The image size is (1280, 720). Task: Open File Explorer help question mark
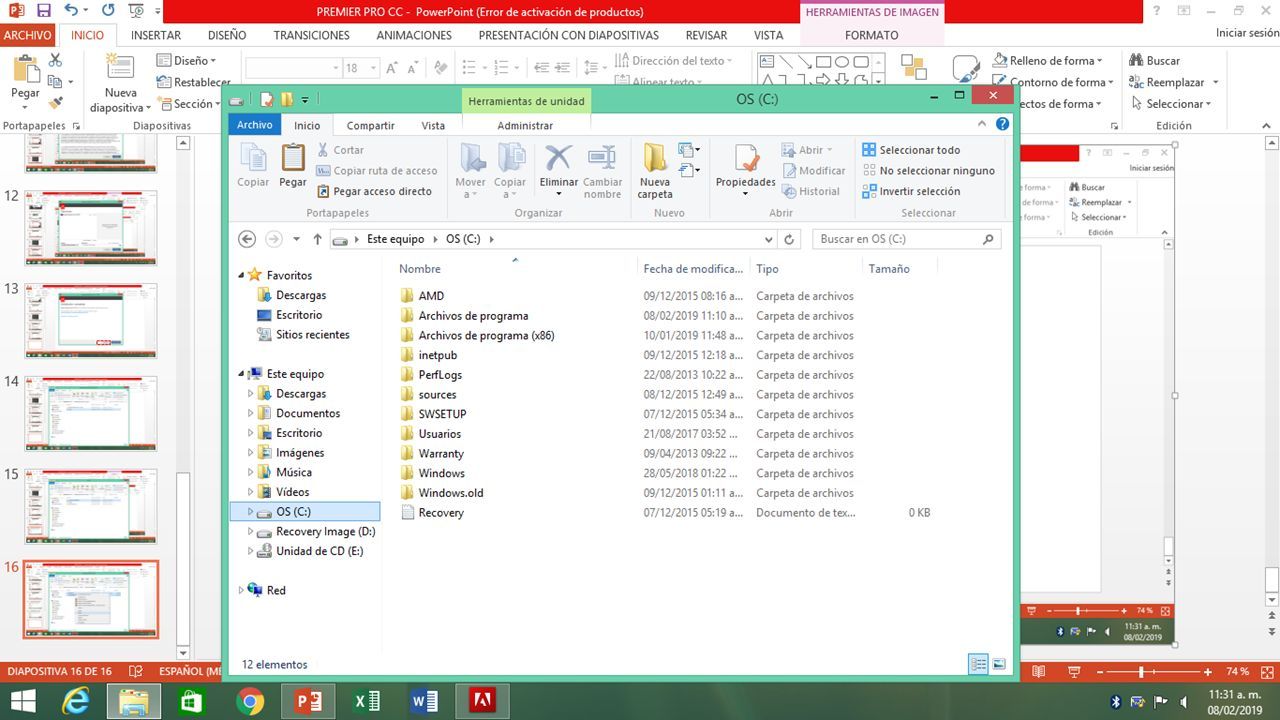(1002, 124)
